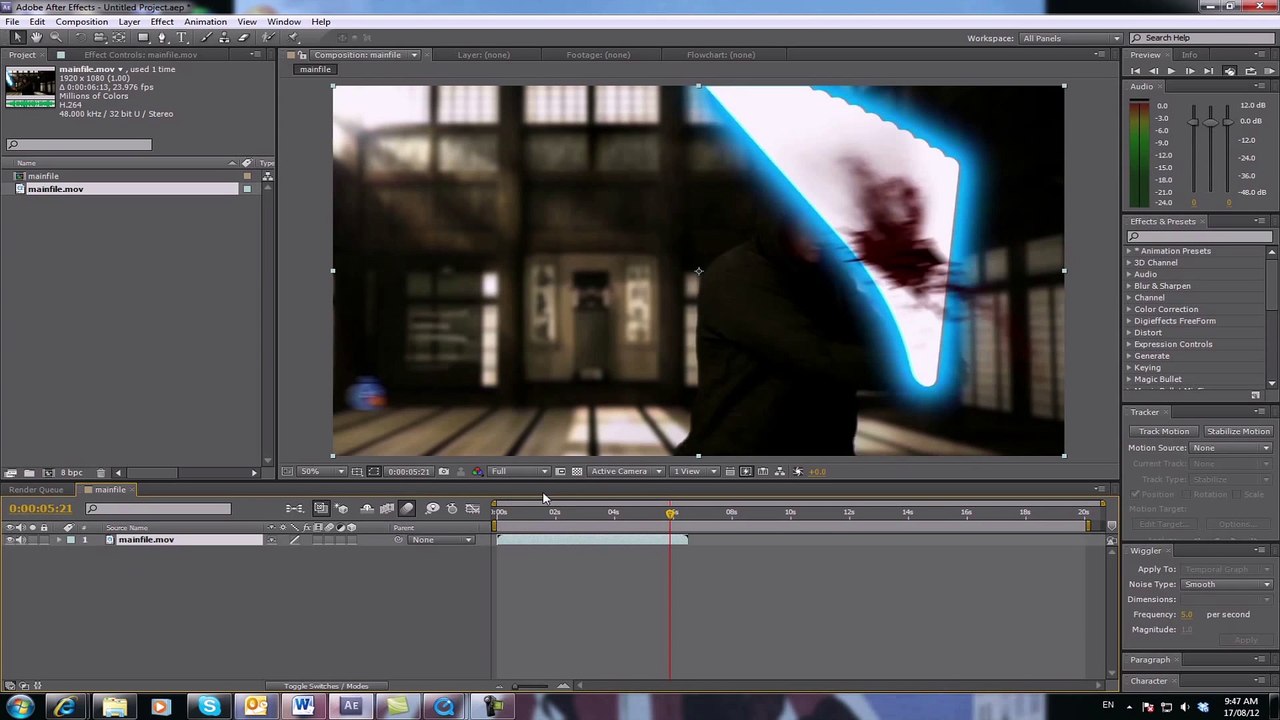Select the Rectangle shape tool
1280x720 pixels.
(x=143, y=38)
